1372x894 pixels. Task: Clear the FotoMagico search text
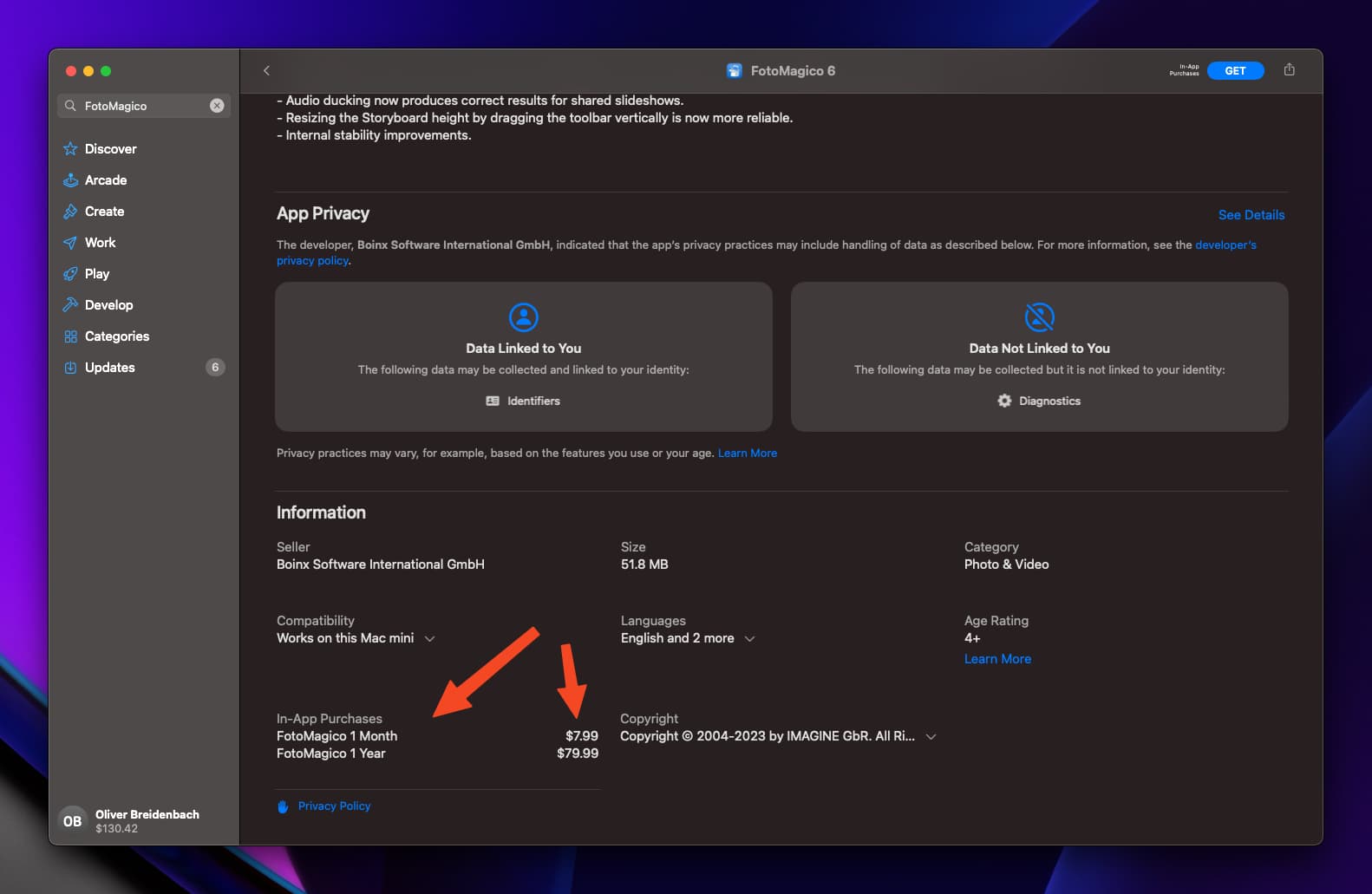tap(217, 106)
